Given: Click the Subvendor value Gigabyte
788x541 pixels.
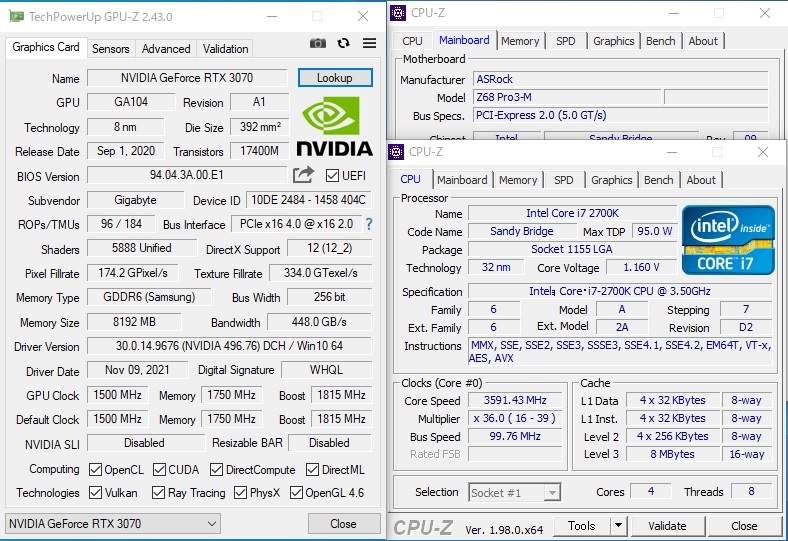Looking at the screenshot, I should click(x=135, y=200).
